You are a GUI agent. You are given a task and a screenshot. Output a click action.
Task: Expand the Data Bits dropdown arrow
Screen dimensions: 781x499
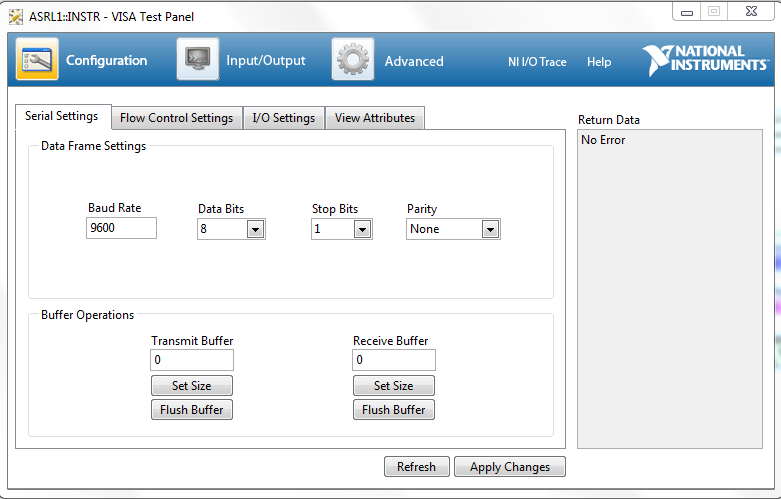pos(256,229)
